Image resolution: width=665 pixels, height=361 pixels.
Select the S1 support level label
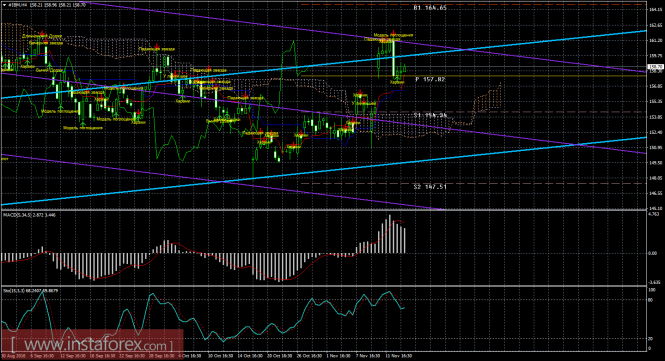click(430, 115)
